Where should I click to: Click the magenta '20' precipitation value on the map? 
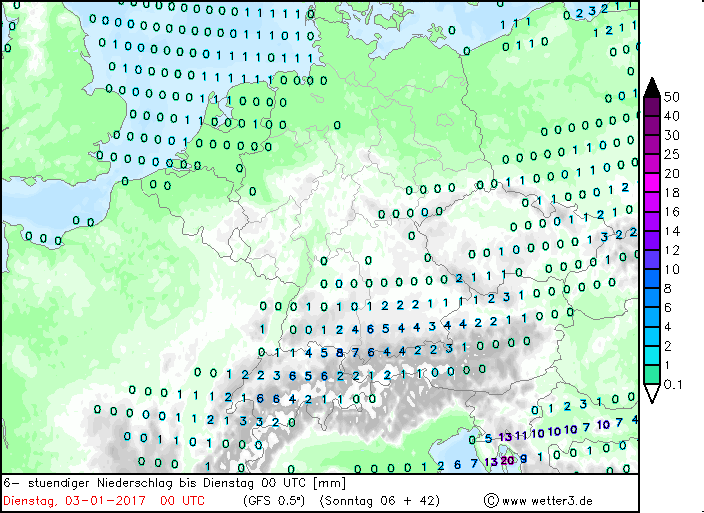[507, 460]
